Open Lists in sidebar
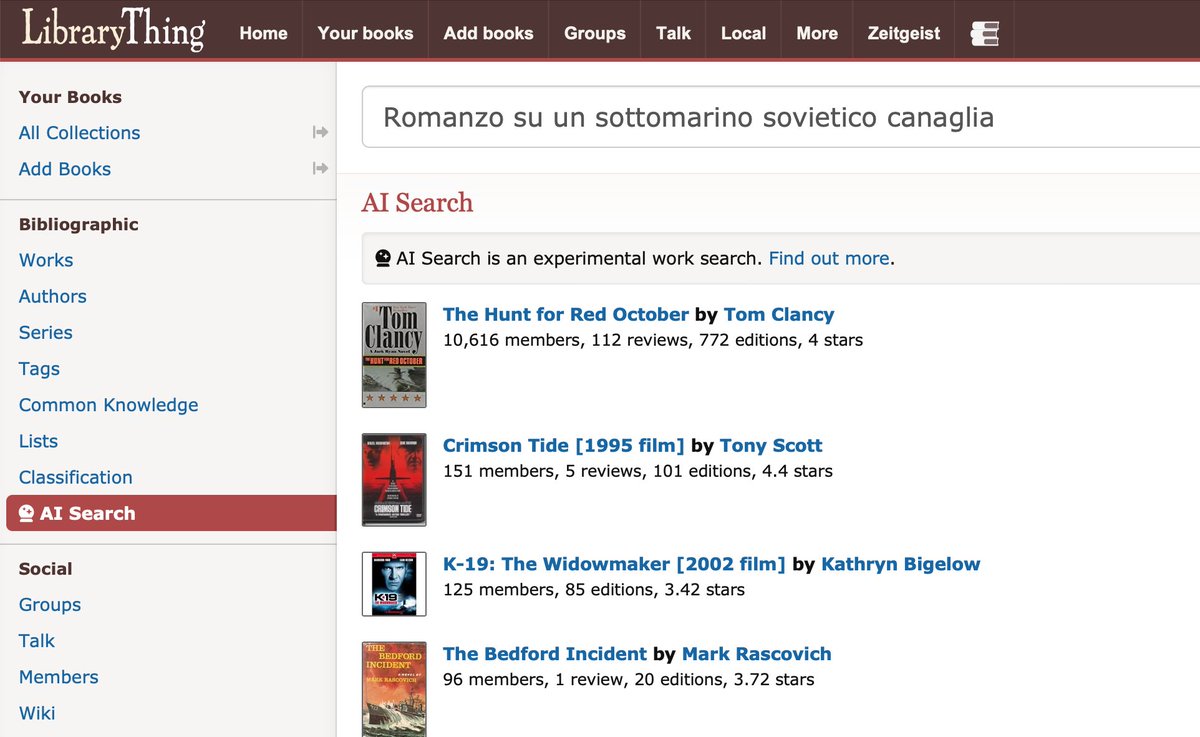The width and height of the screenshot is (1200, 737). 38,441
